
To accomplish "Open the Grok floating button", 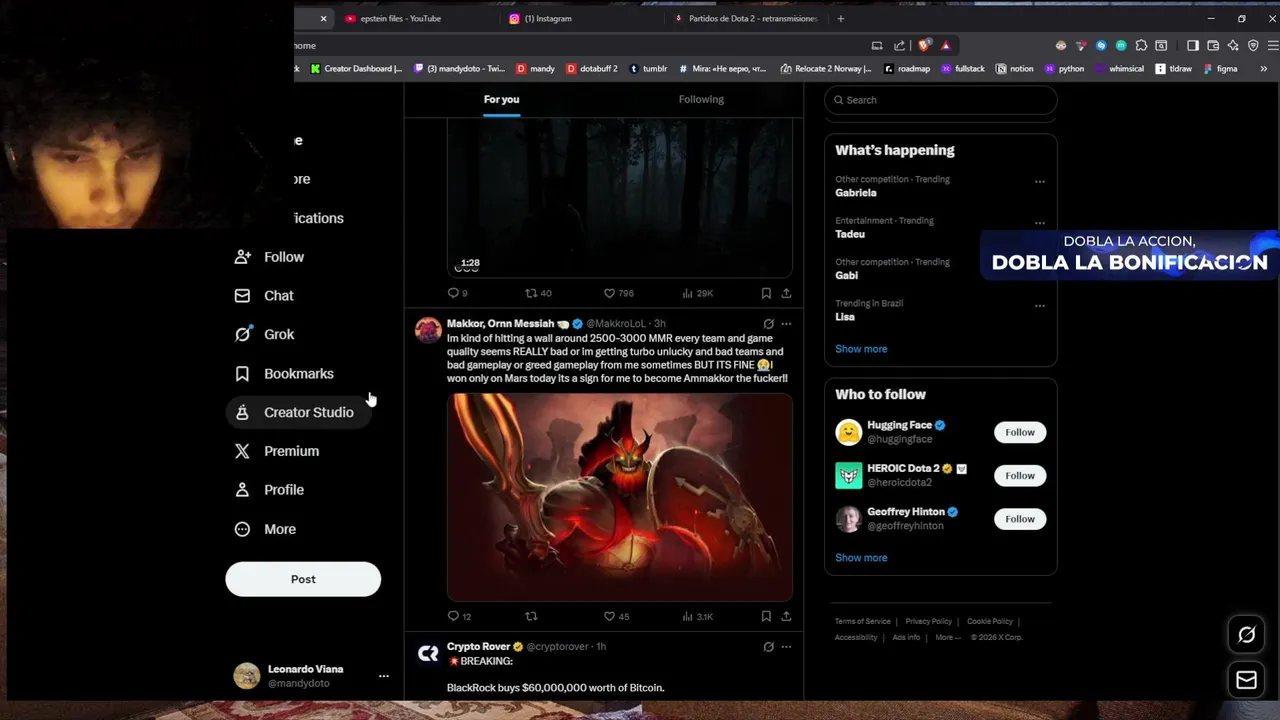I will (x=1246, y=635).
